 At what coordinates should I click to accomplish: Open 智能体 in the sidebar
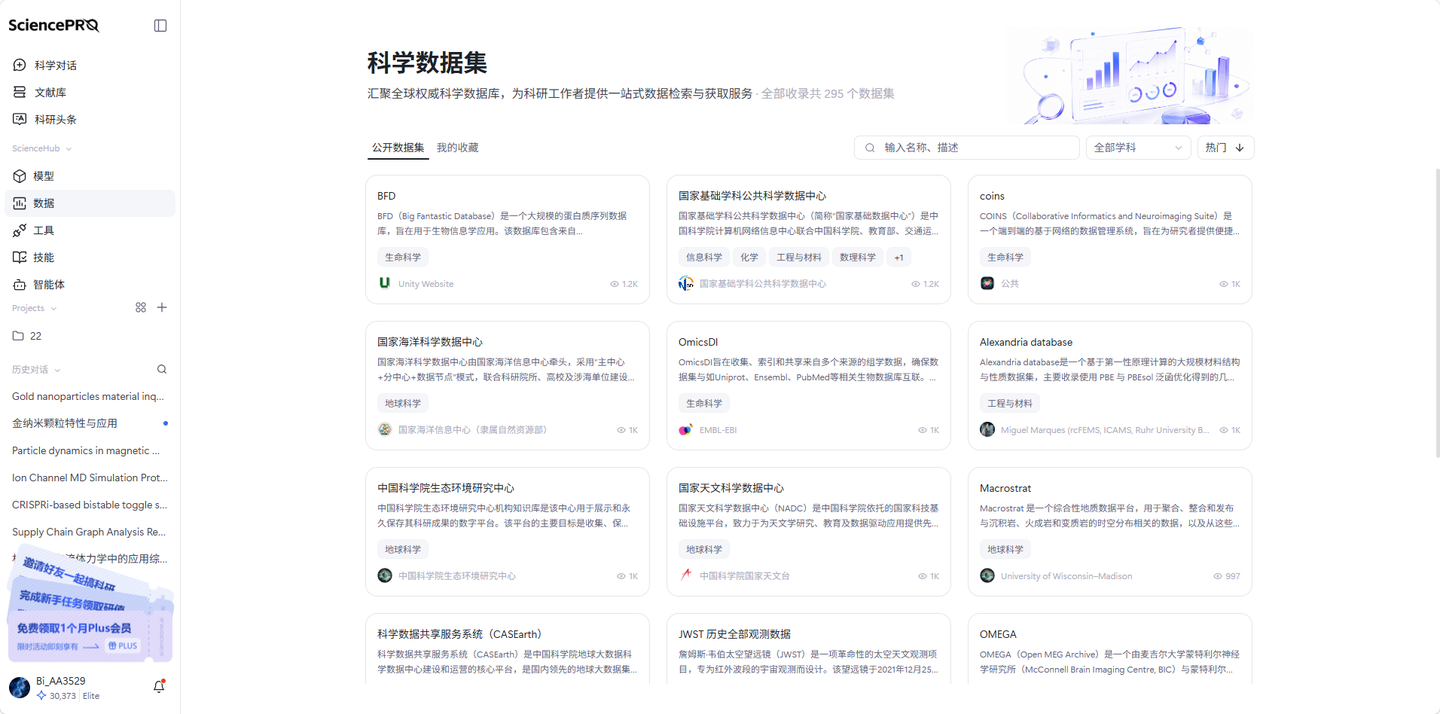[x=90, y=284]
